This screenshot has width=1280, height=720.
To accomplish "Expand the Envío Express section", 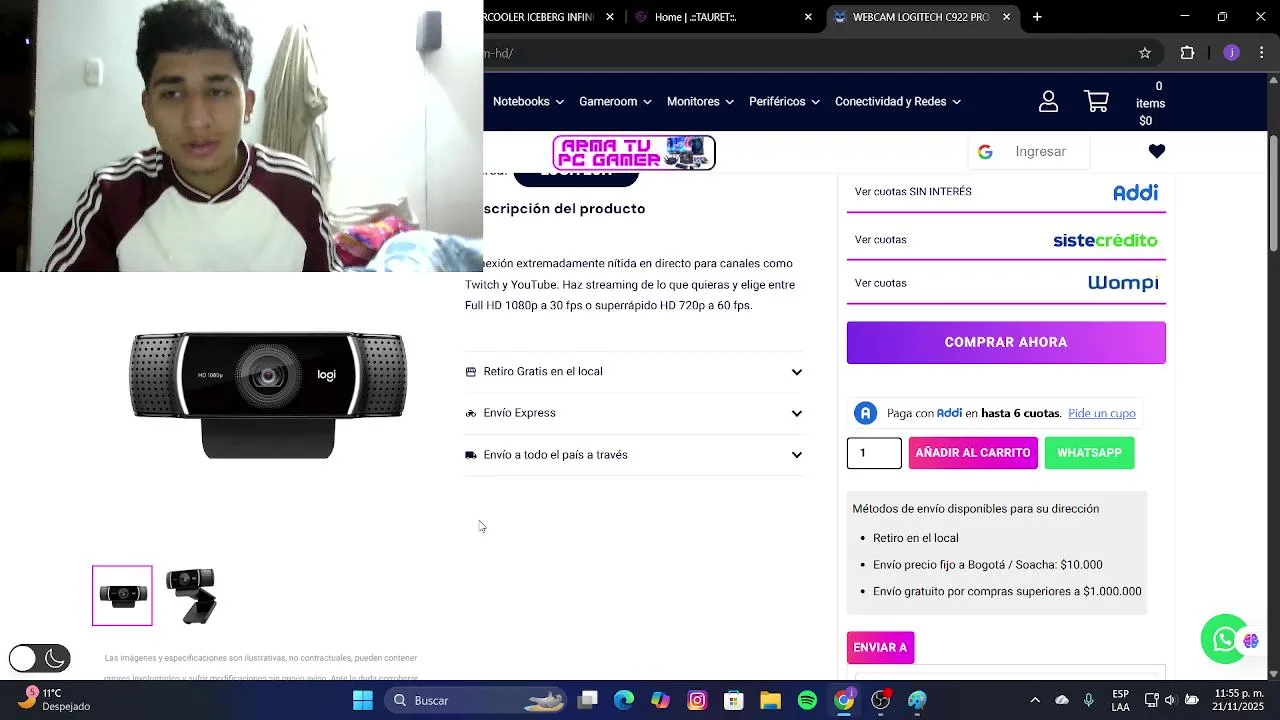I will click(634, 413).
